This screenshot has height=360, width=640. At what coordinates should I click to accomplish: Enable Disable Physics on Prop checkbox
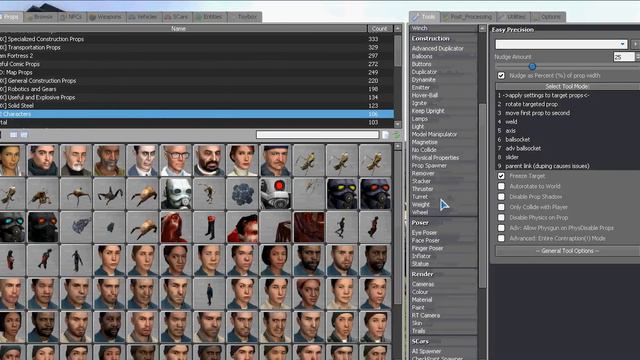click(x=501, y=218)
